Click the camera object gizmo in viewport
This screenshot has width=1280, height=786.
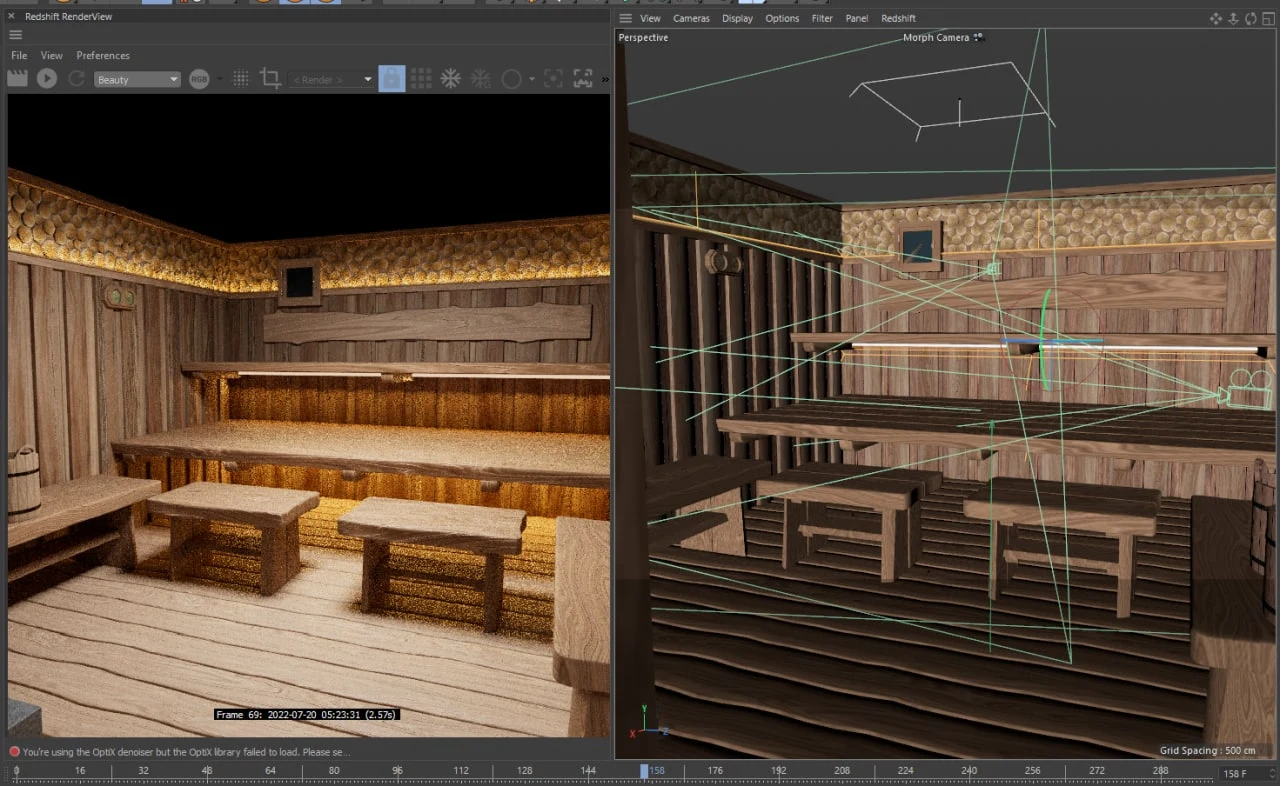[x=1245, y=387]
